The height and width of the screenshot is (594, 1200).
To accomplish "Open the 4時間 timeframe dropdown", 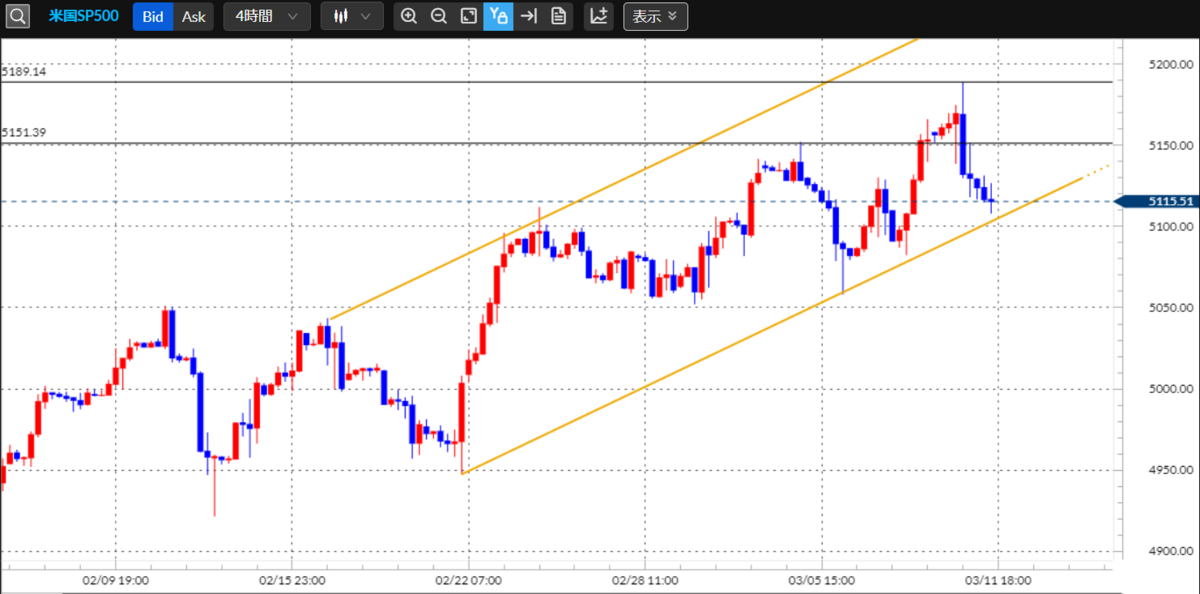I will 266,16.
